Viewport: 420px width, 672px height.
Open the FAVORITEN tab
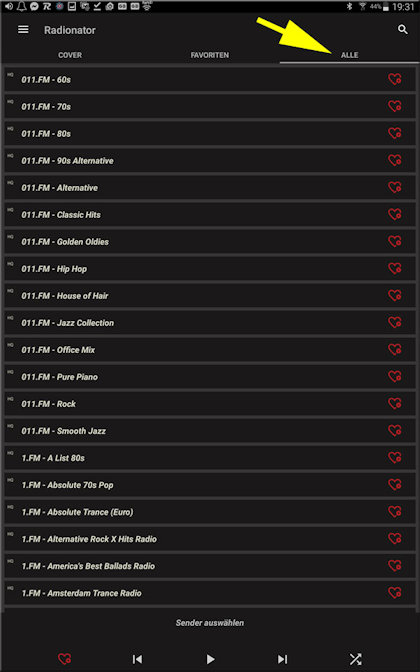(x=210, y=55)
